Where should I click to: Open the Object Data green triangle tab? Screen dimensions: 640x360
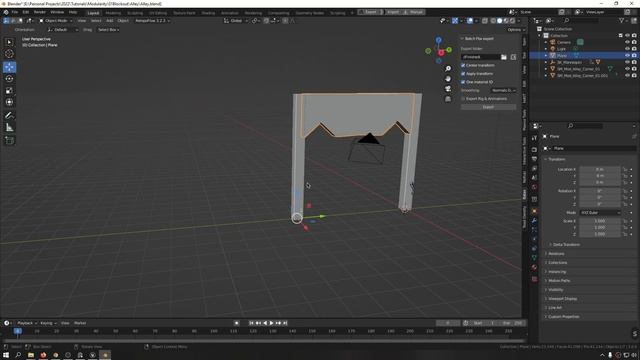click(x=534, y=258)
